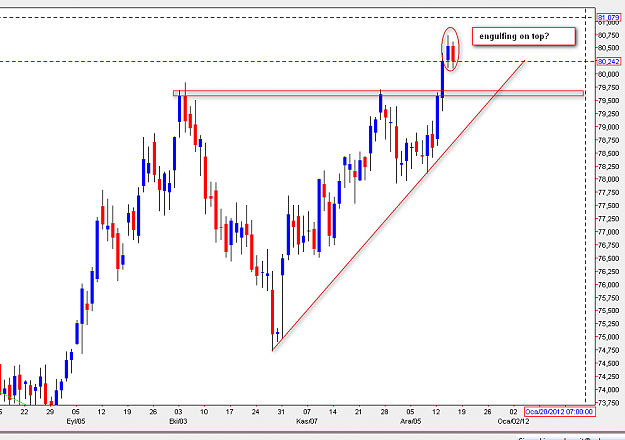The image size is (625, 440).
Task: Click the day 31 label on time axis
Action: [281, 412]
